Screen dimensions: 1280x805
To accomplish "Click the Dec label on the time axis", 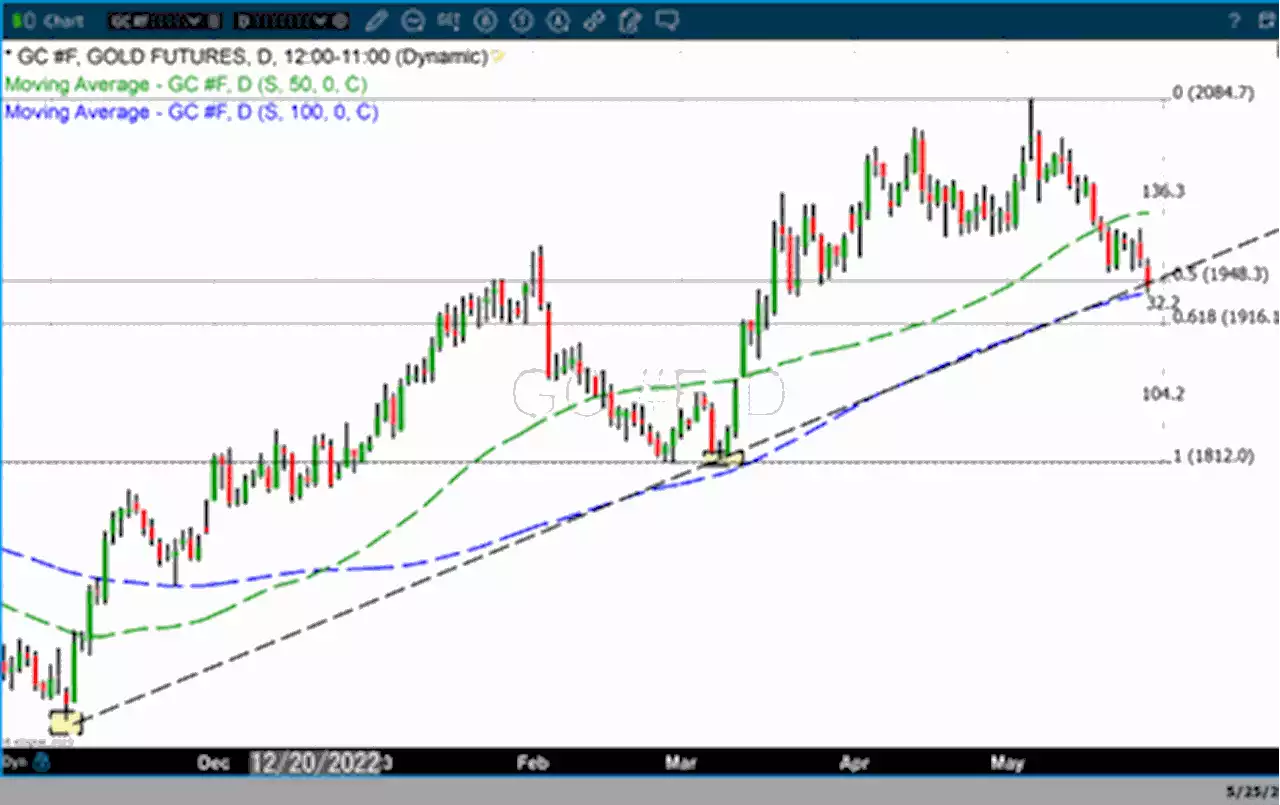I will click(x=214, y=764).
